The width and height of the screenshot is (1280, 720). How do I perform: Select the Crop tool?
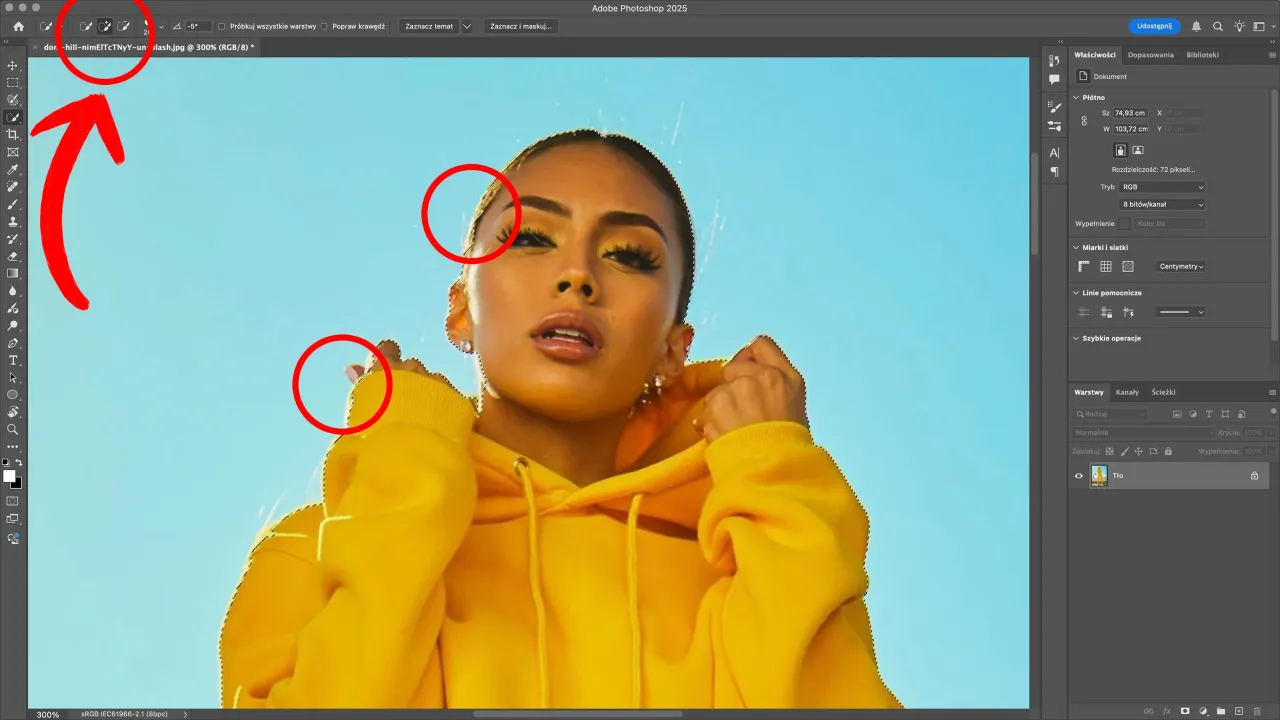tap(13, 133)
